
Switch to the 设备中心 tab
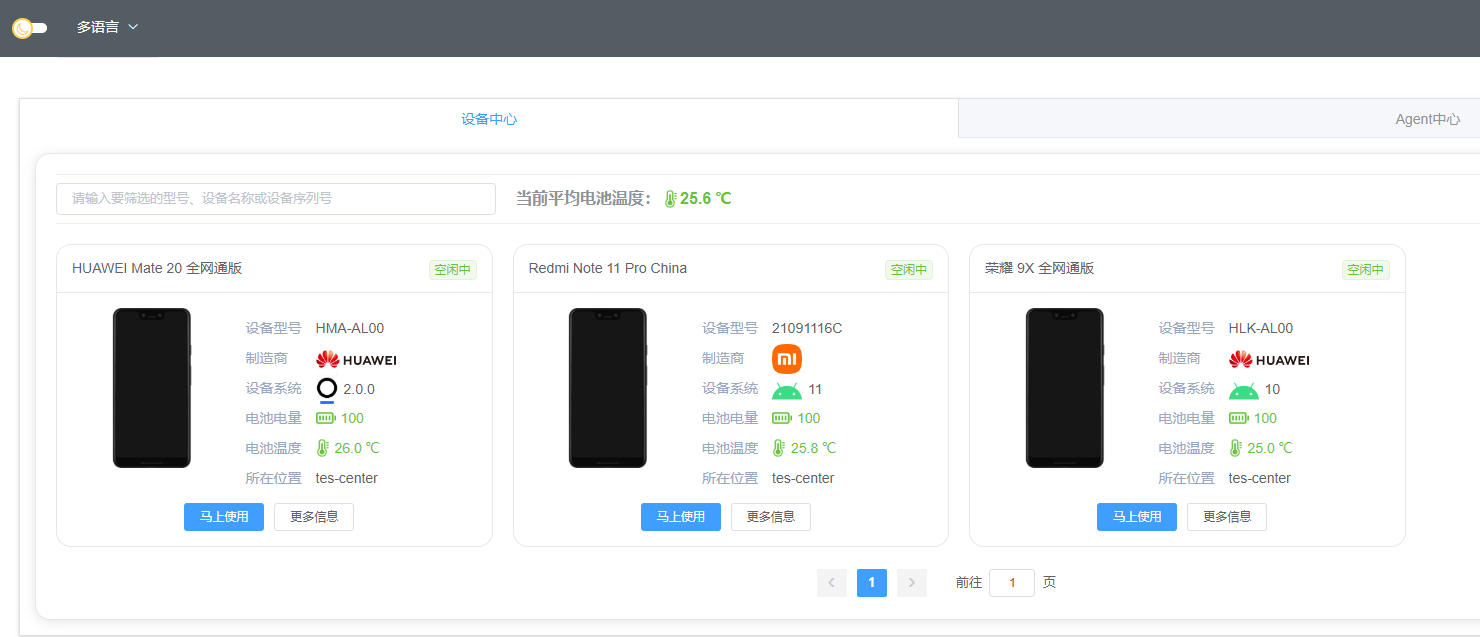(x=489, y=119)
